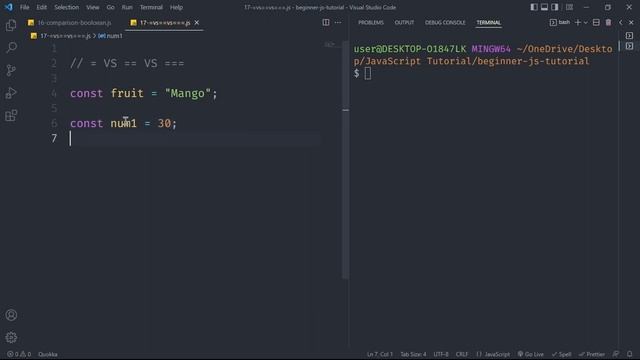Select the TERMINAL panel tab
640x360 pixels.
[488, 22]
